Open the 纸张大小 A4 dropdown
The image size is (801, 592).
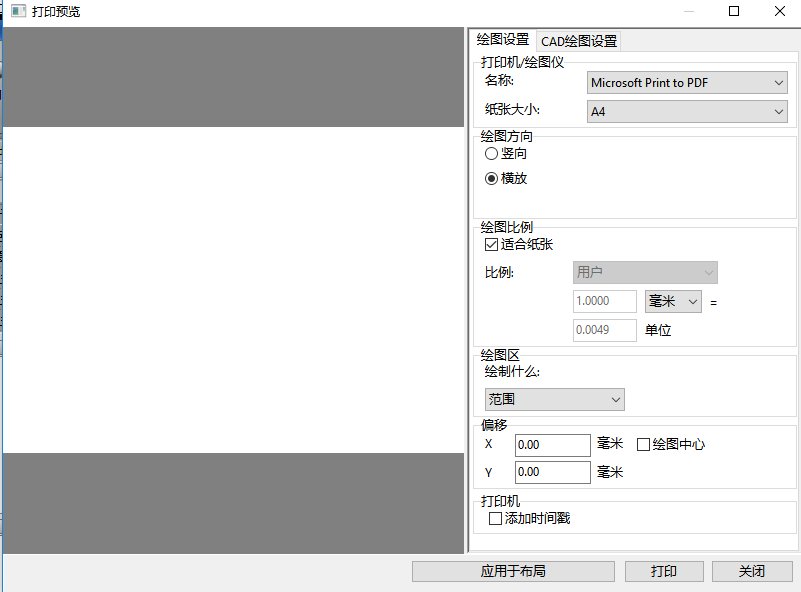click(x=687, y=111)
